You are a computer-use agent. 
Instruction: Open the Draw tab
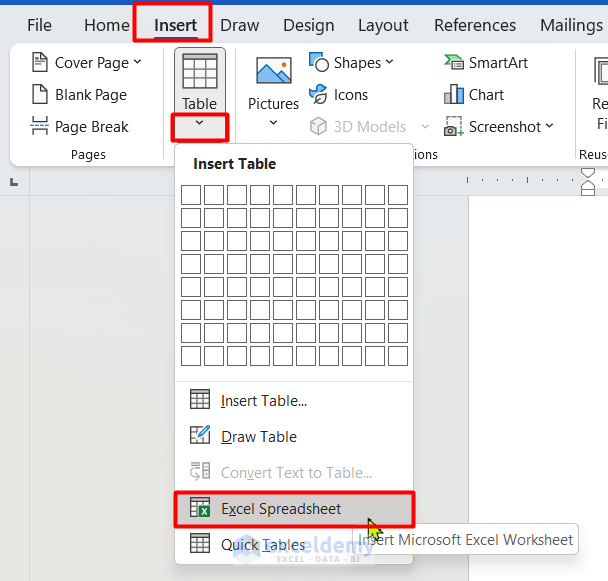click(x=239, y=26)
